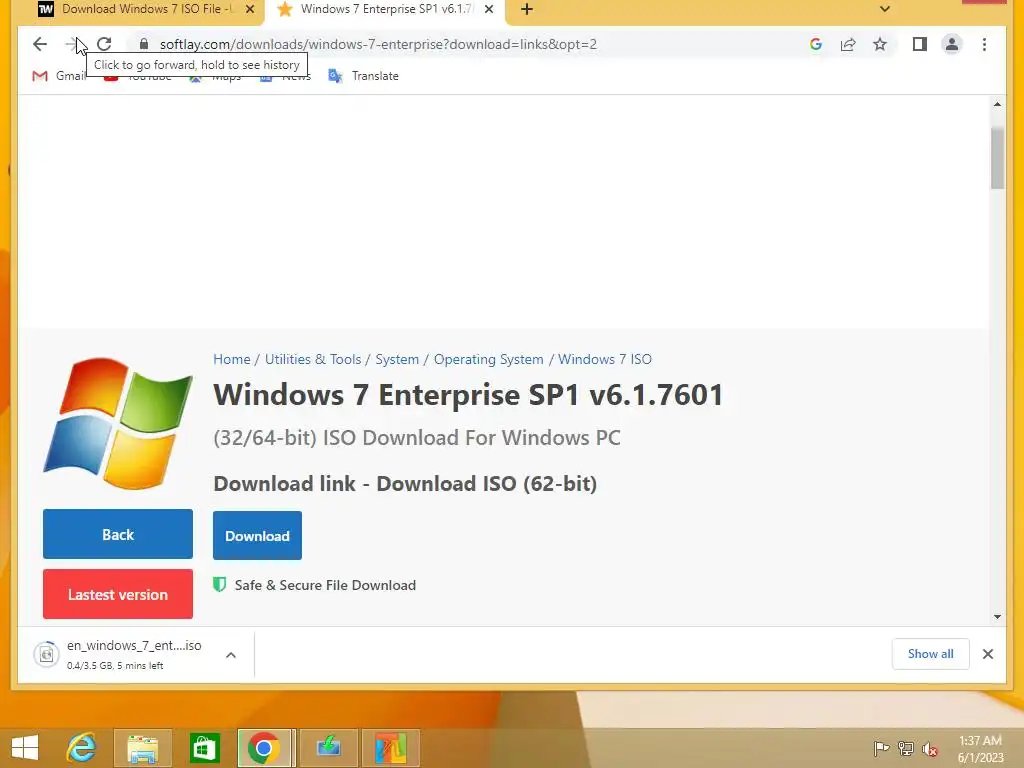1024x768 pixels.
Task: Open the tab search dropdown arrow
Action: [x=884, y=9]
